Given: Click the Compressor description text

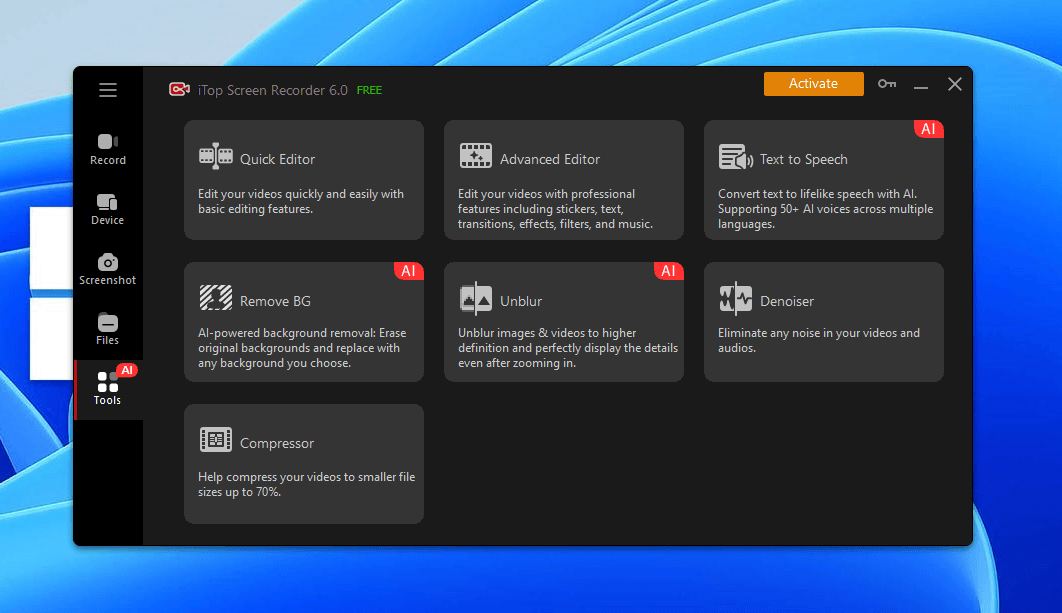Looking at the screenshot, I should click(x=306, y=484).
